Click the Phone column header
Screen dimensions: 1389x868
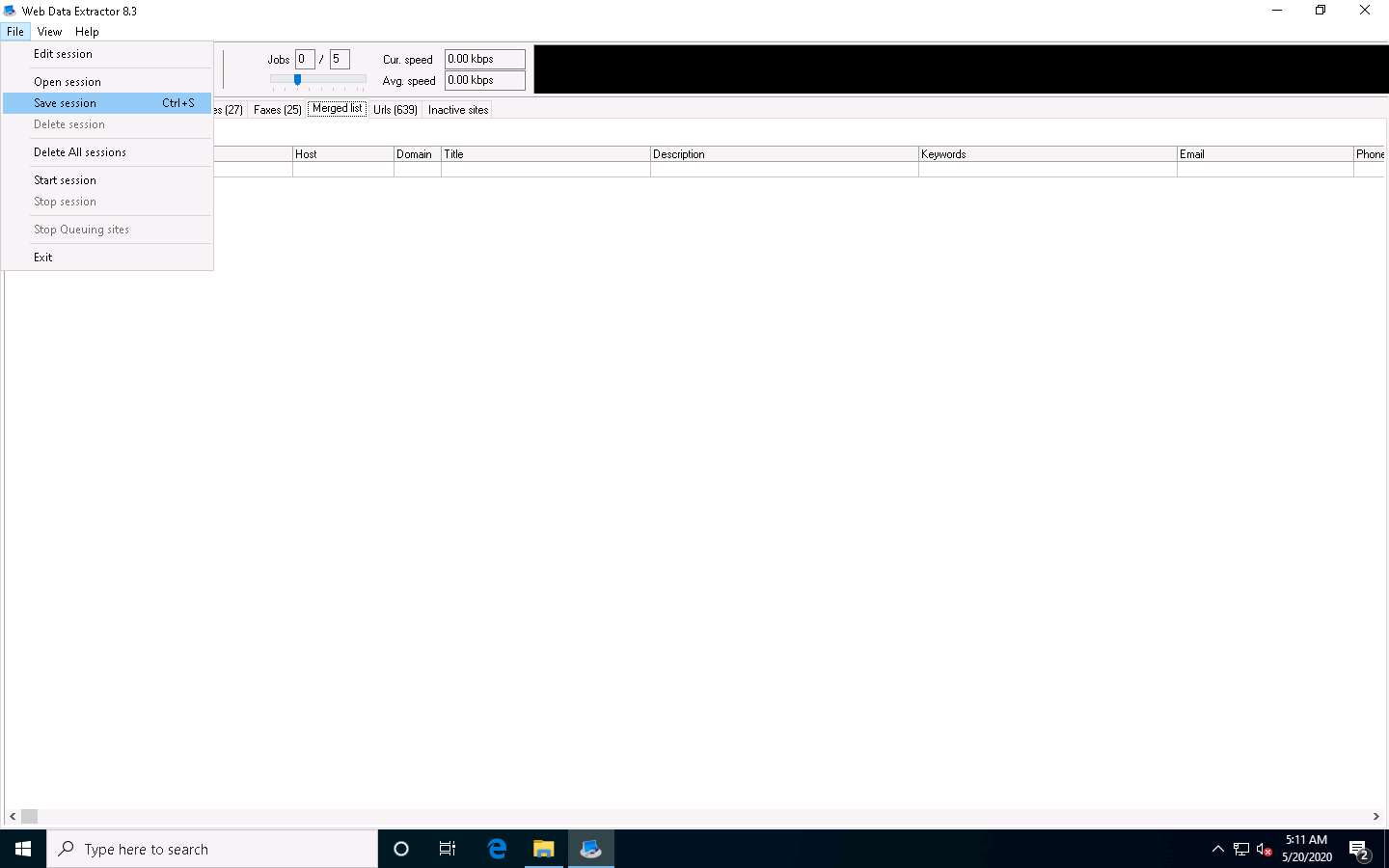pos(1370,154)
